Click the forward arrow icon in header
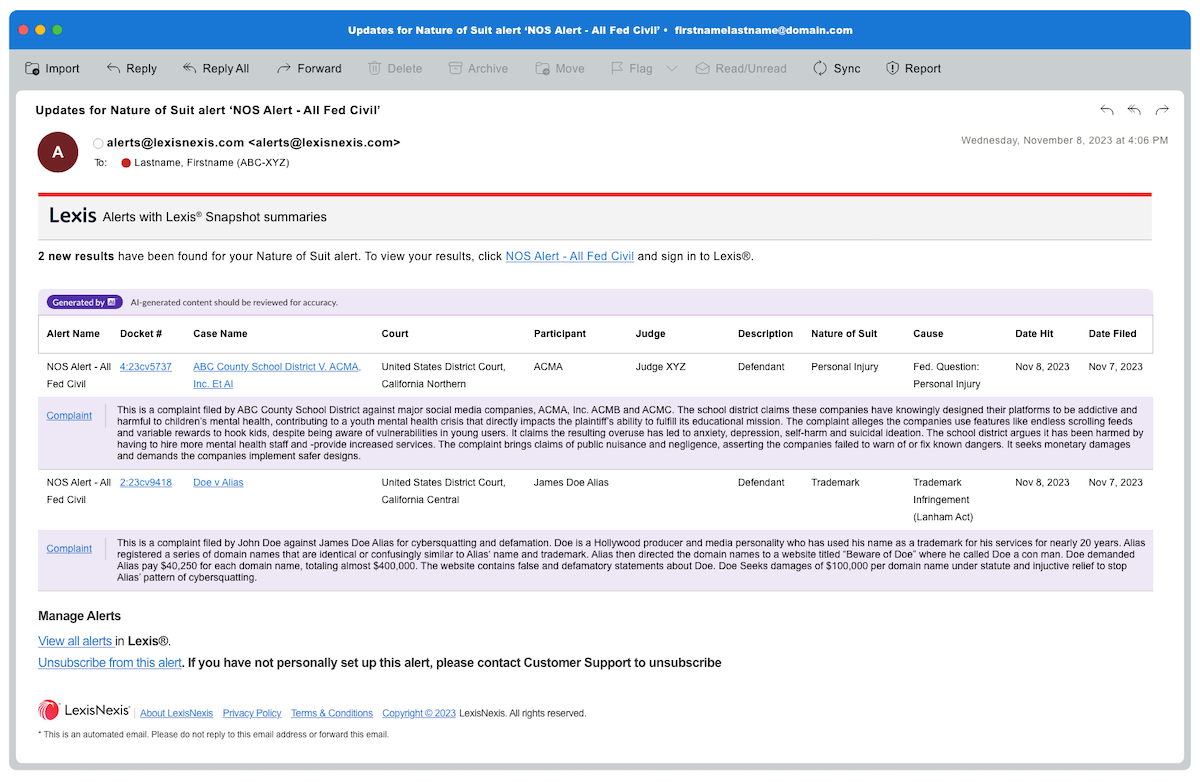The image size is (1200, 782). coord(1162,110)
